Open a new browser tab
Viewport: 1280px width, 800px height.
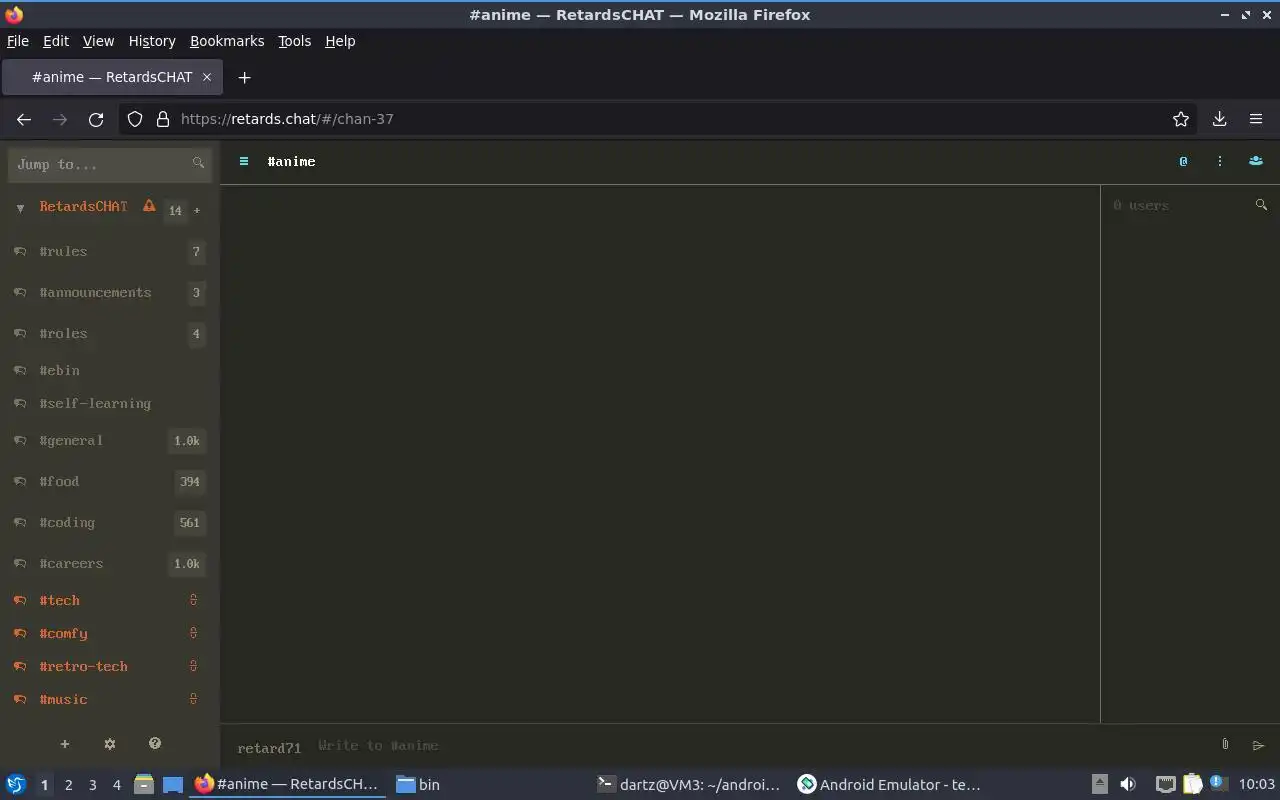tap(244, 77)
